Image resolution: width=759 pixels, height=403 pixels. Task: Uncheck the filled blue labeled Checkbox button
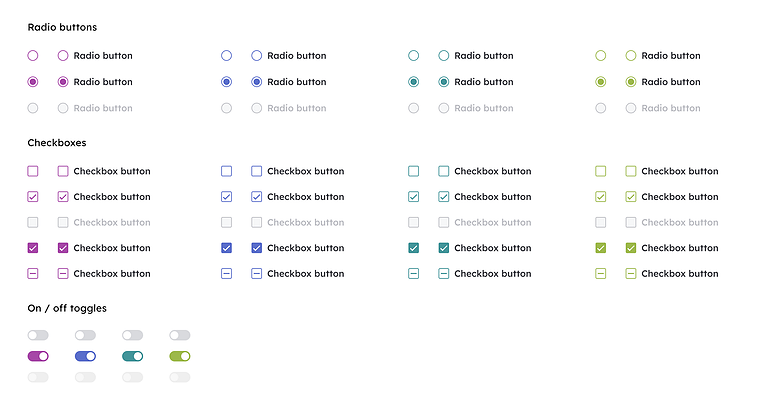(257, 248)
